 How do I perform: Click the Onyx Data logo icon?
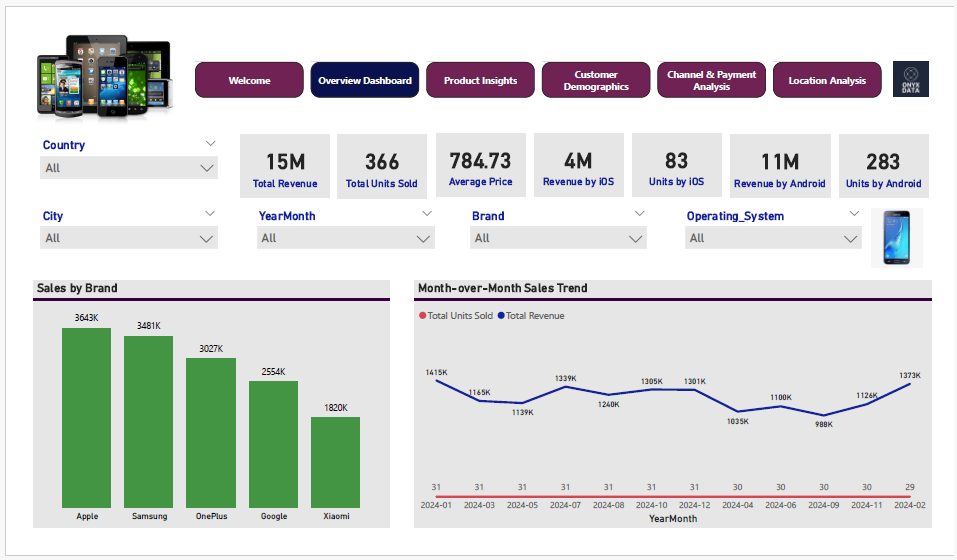click(911, 79)
